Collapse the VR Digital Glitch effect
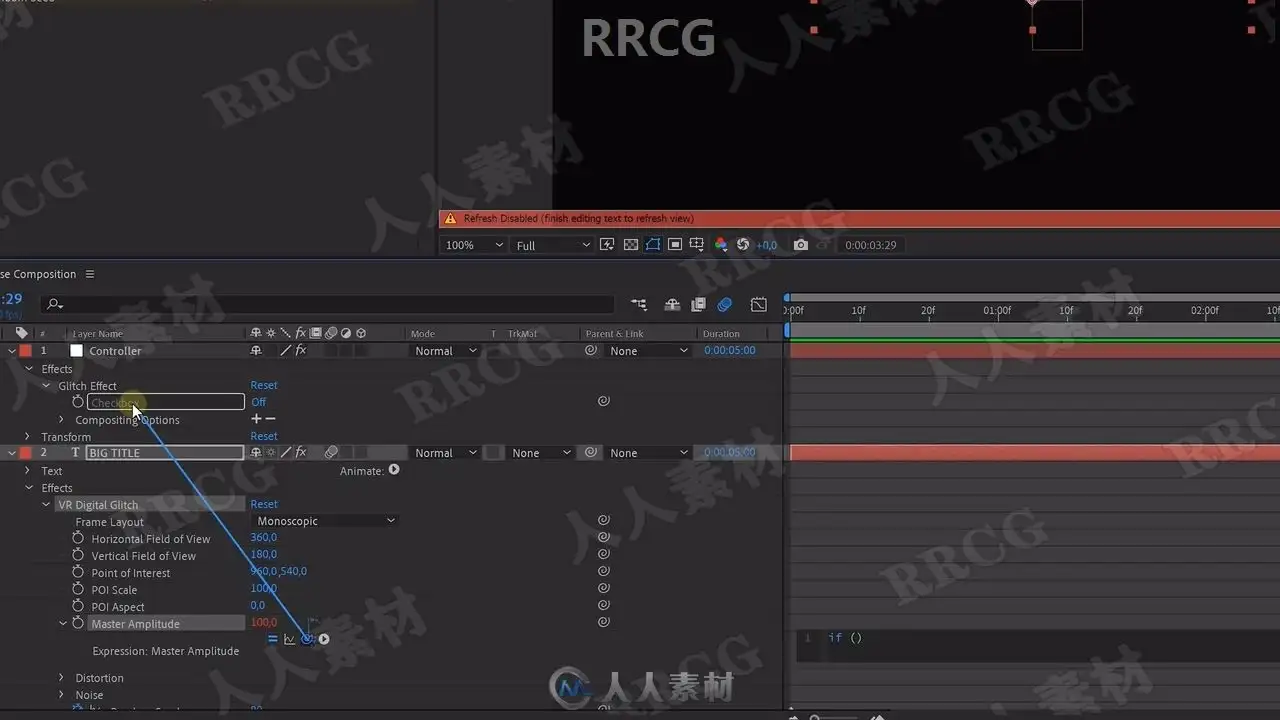The width and height of the screenshot is (1280, 720). tap(46, 505)
